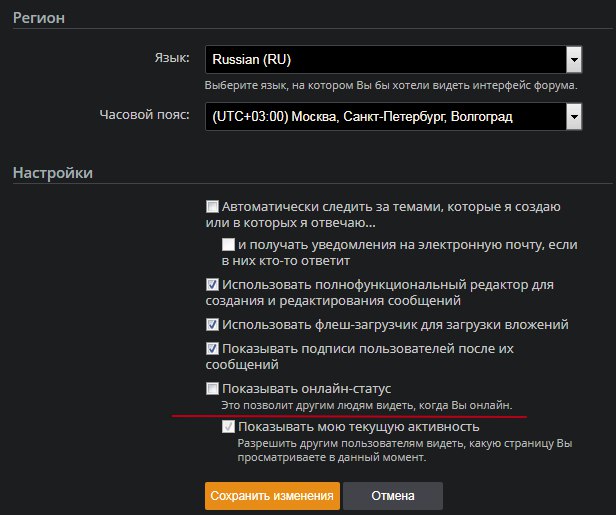This screenshot has width=616, height=515.
Task: Tick the email notifications on reply checkbox
Action: click(228, 244)
